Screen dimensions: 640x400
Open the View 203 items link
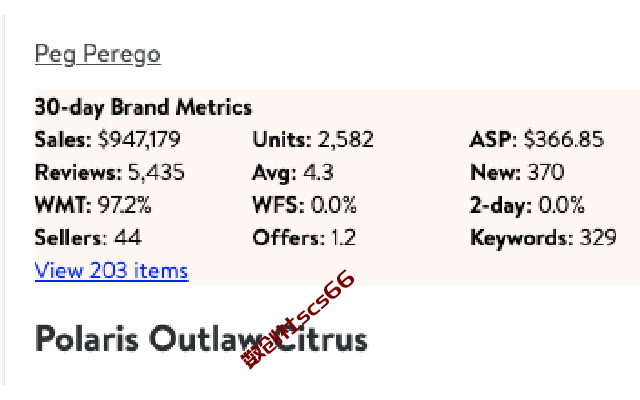(x=111, y=271)
